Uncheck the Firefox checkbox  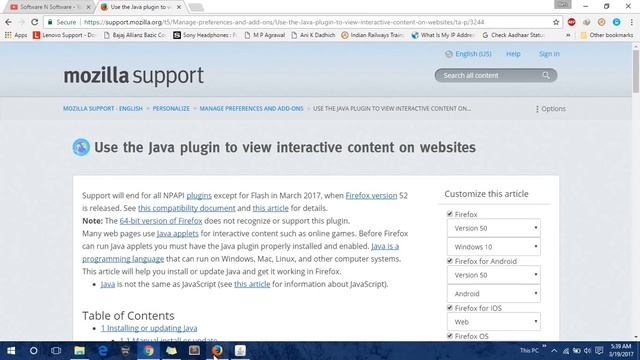[x=450, y=213]
